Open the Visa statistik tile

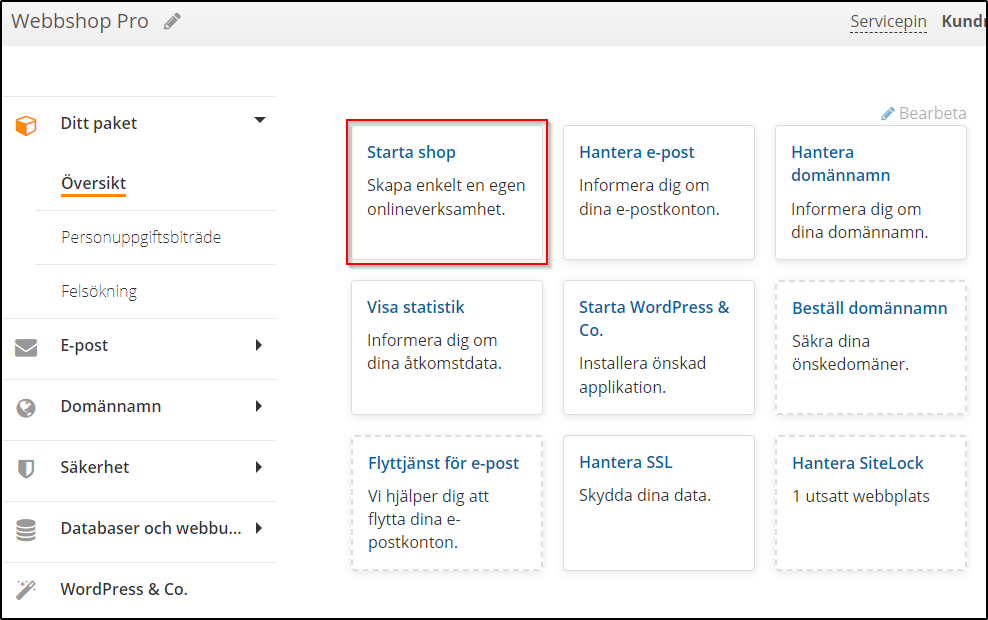coord(446,347)
